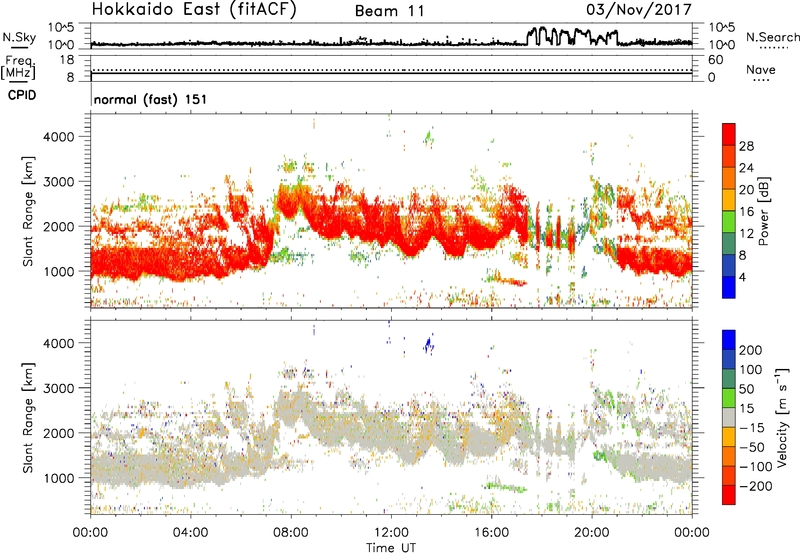
Task: Click the 'Nave' legend label
Action: click(761, 69)
